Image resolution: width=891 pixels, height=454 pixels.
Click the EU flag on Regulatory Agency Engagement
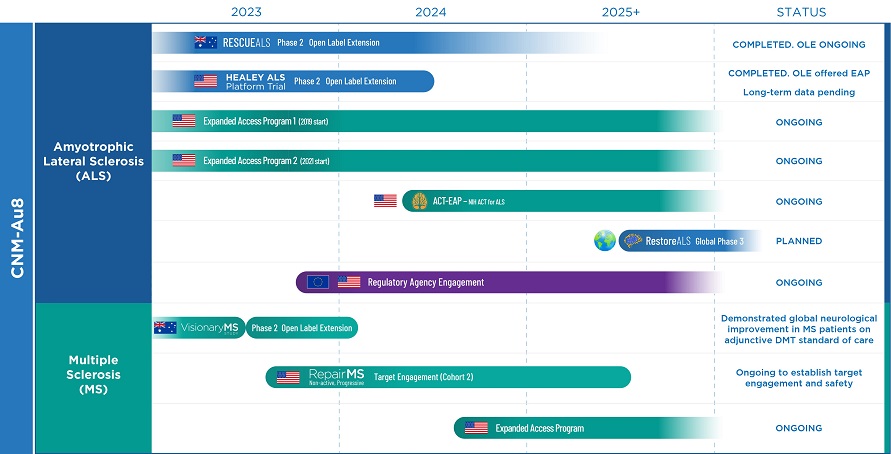pyautogui.click(x=318, y=282)
